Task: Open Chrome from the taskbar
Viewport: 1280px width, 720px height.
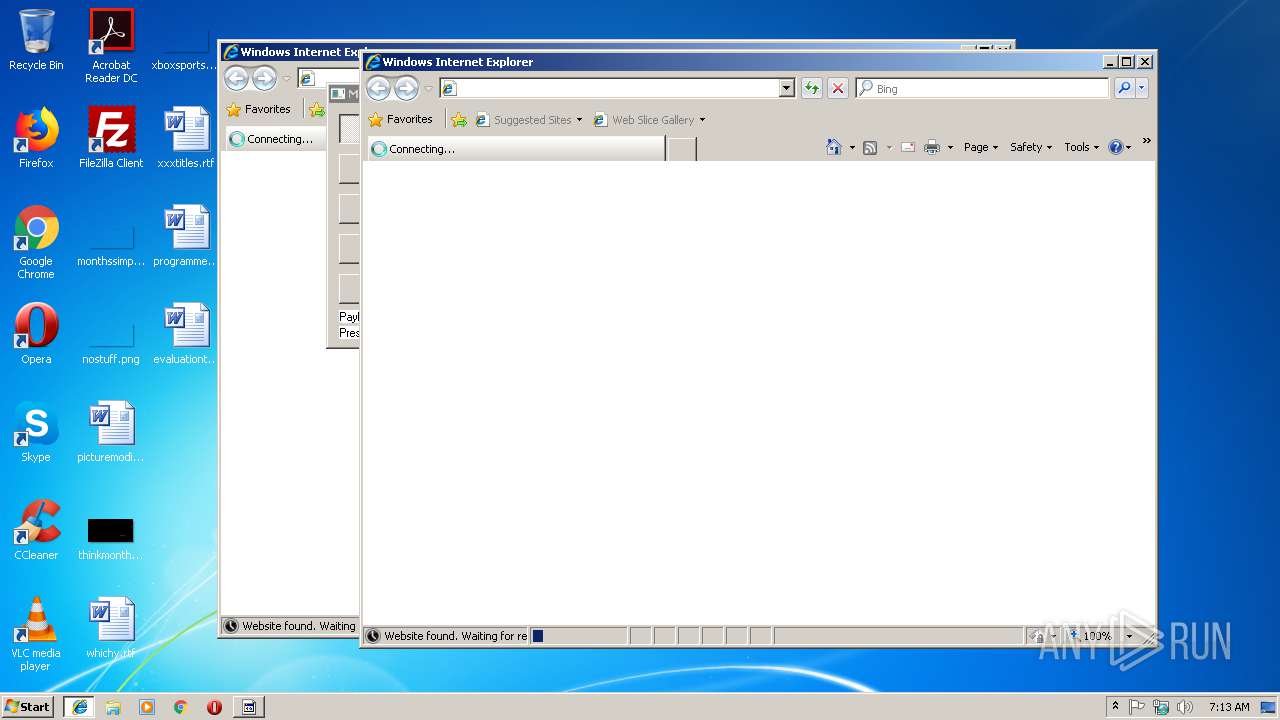Action: pyautogui.click(x=180, y=706)
